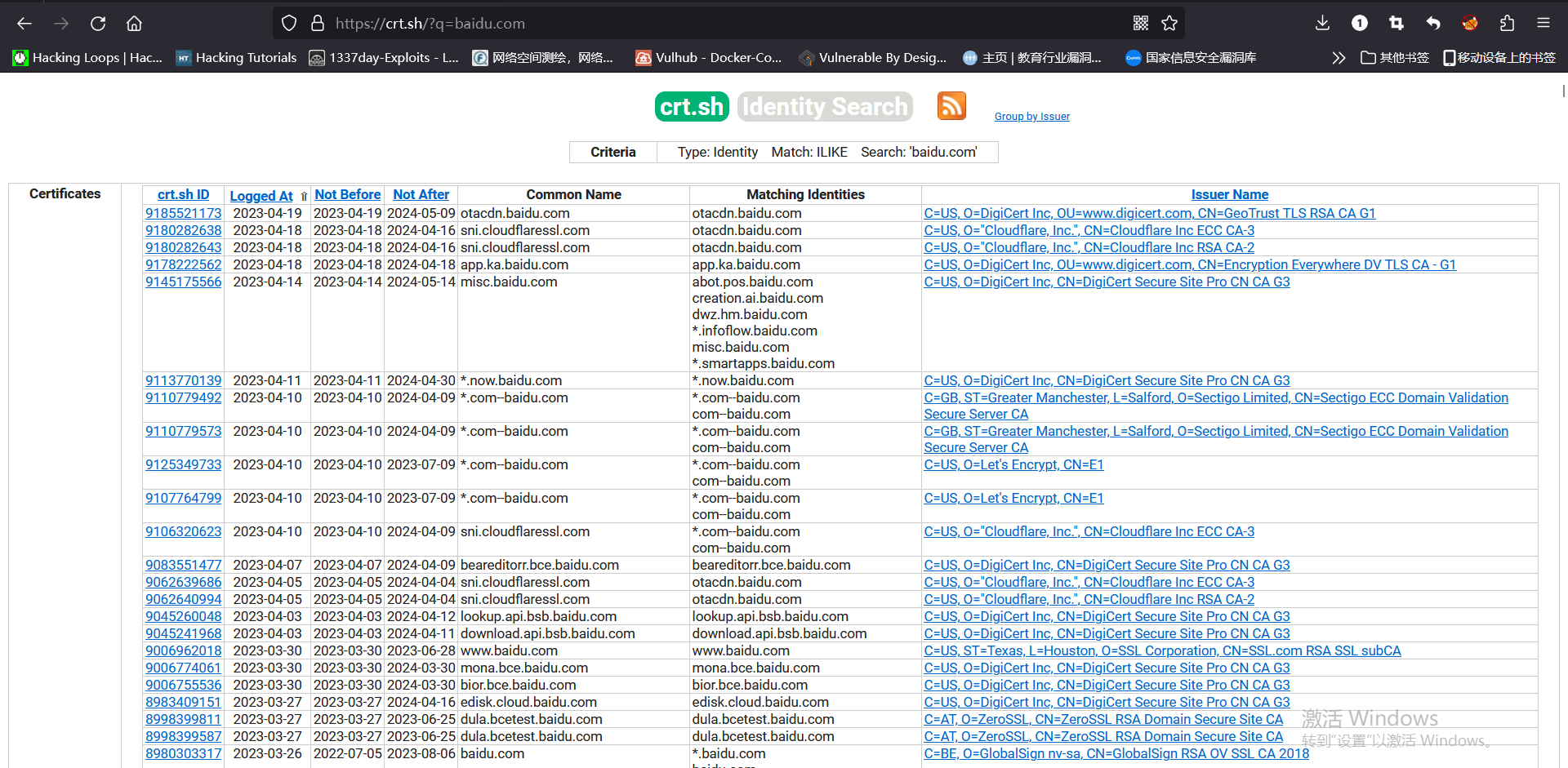Open Let's Encrypt E1 issuer for 9125349733
This screenshot has height=768, width=1568.
[x=1013, y=464]
